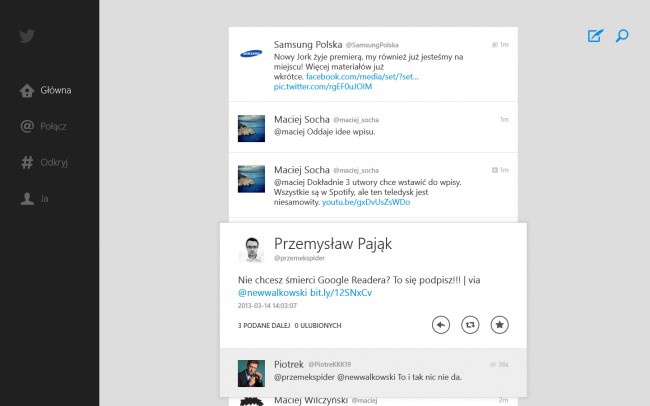Viewport: 650px width, 406px height.
Task: Select the Główna menu item
Action: [x=56, y=90]
